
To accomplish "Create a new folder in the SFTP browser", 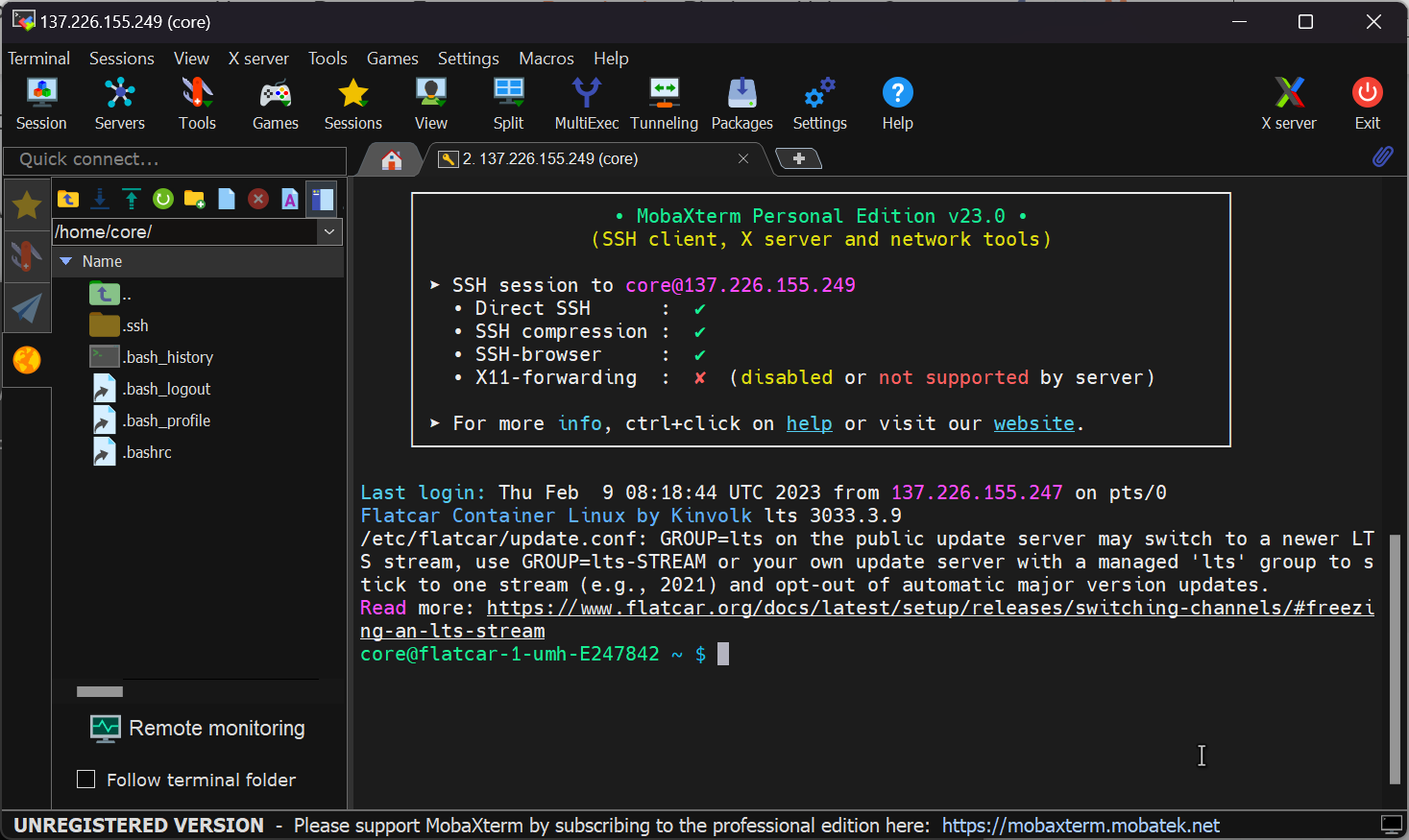I will point(195,199).
